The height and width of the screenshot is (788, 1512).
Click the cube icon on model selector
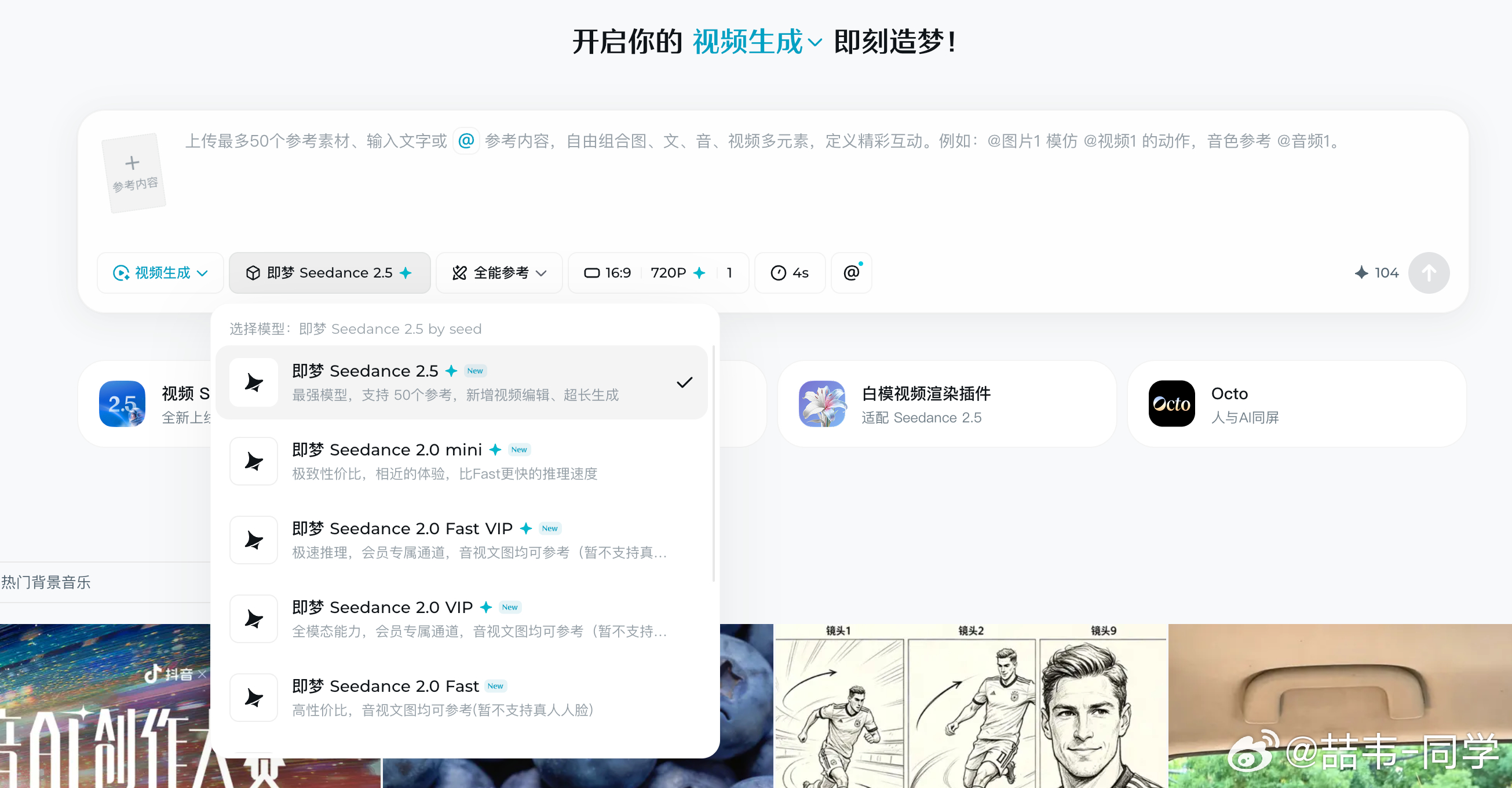pos(253,273)
